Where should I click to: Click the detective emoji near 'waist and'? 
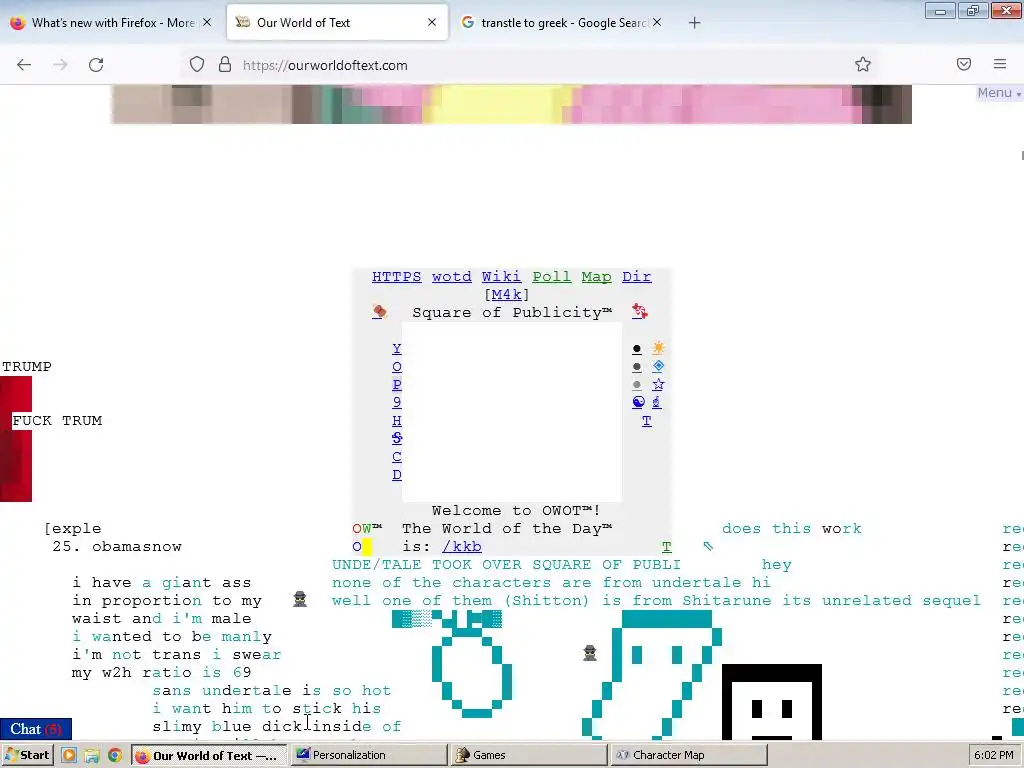pyautogui.click(x=300, y=600)
